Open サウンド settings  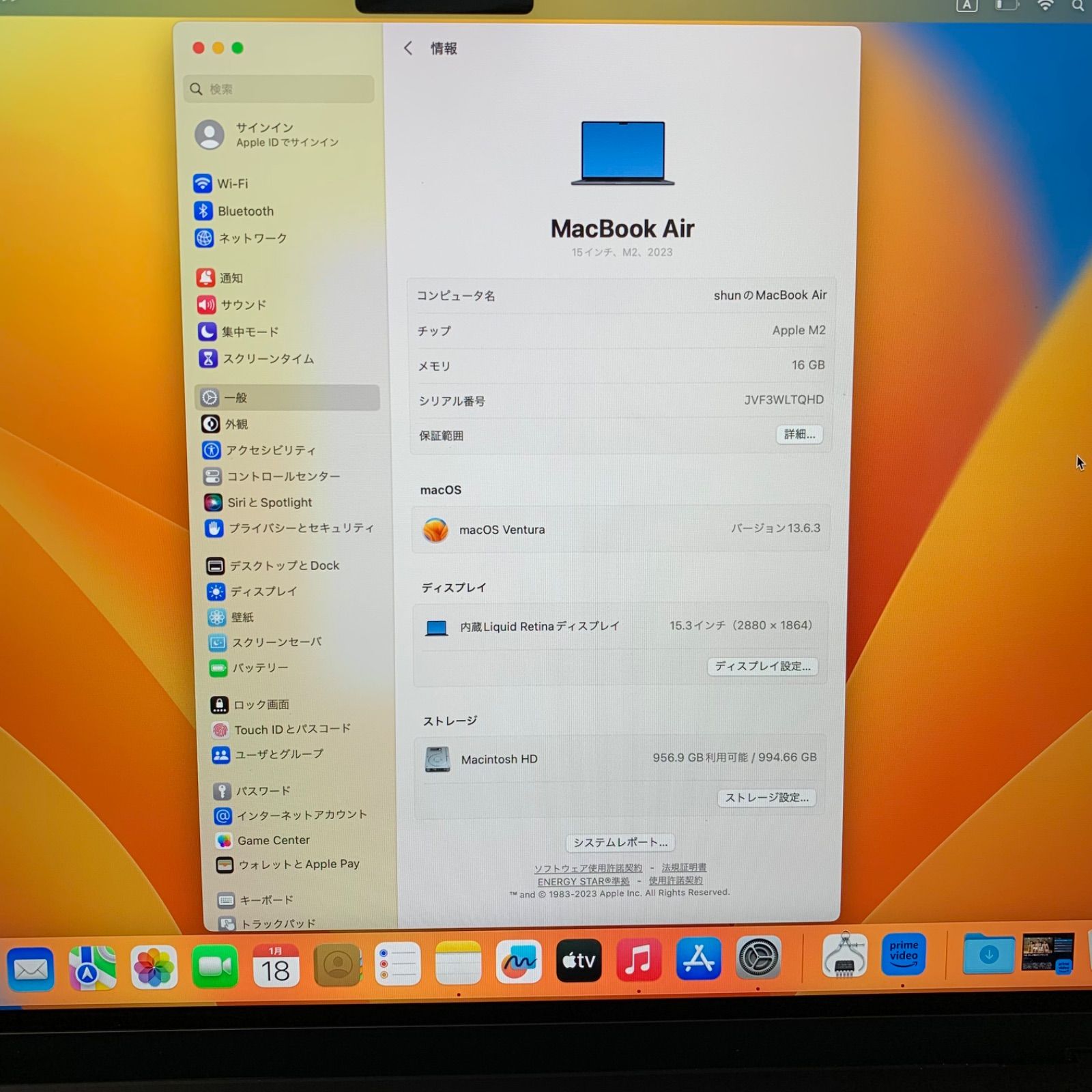[x=231, y=304]
